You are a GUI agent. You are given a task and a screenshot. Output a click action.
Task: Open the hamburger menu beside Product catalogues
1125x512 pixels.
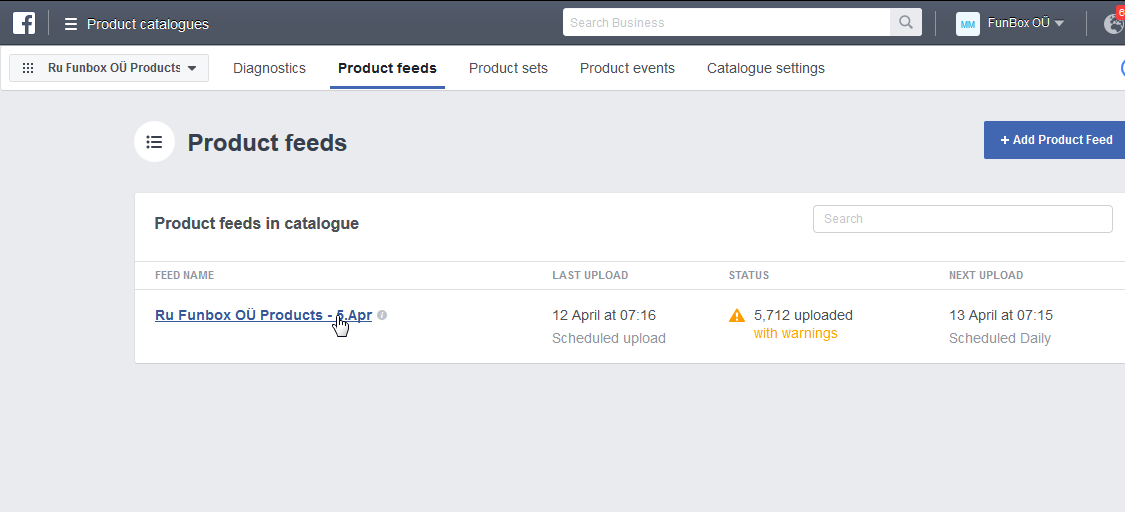coord(71,24)
